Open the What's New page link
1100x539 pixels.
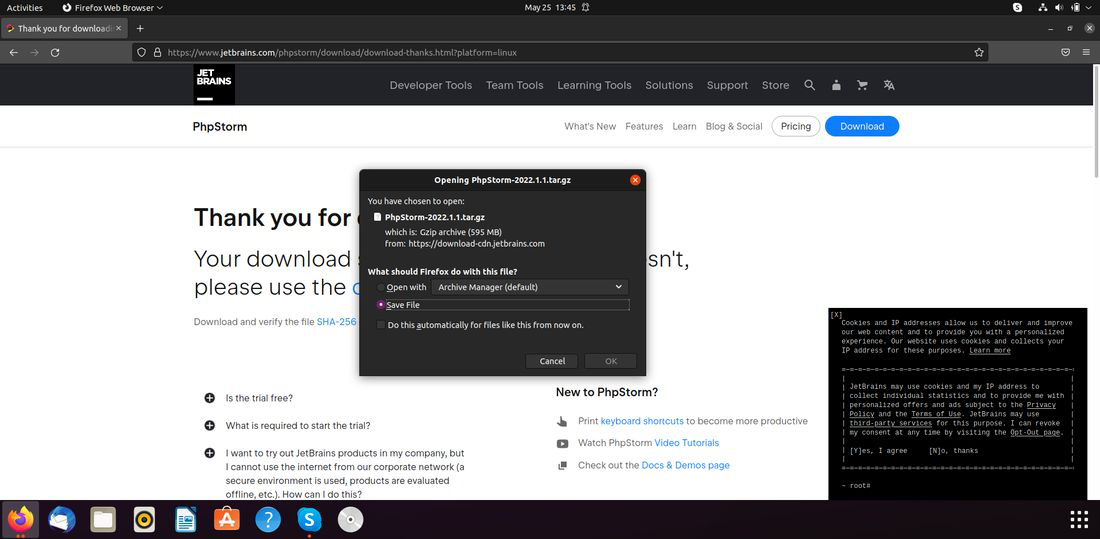[x=590, y=126]
